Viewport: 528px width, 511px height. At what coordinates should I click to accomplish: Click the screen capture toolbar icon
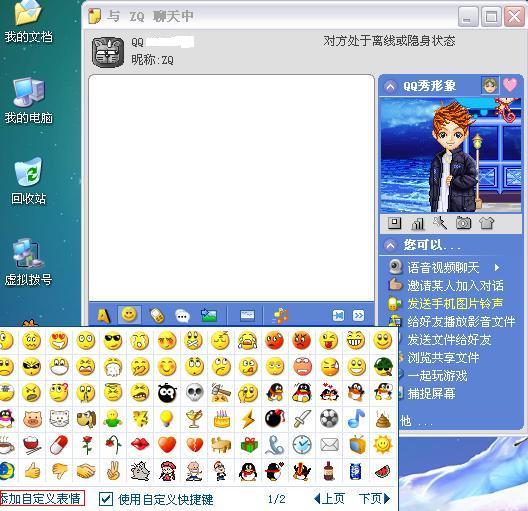(x=248, y=315)
